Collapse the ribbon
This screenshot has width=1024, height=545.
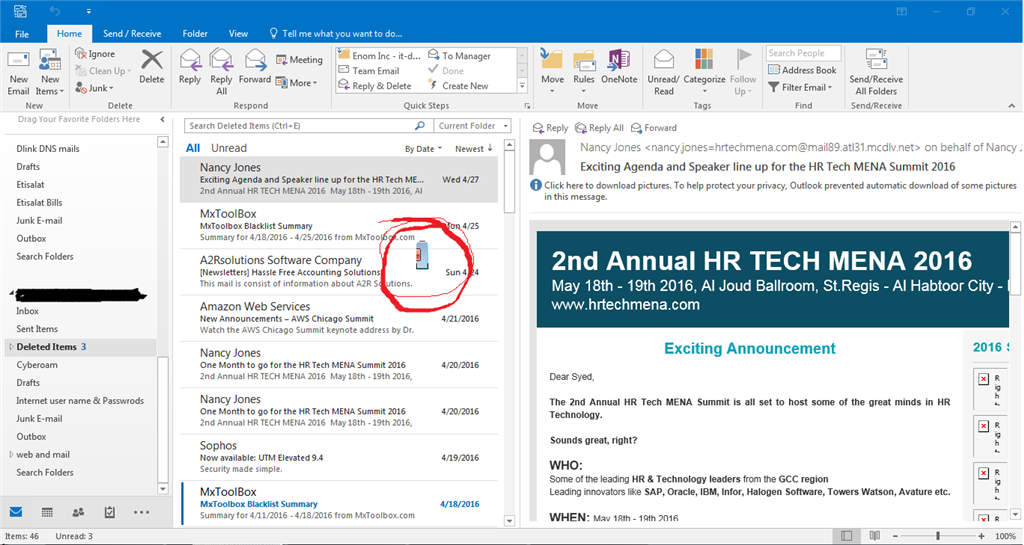1012,106
